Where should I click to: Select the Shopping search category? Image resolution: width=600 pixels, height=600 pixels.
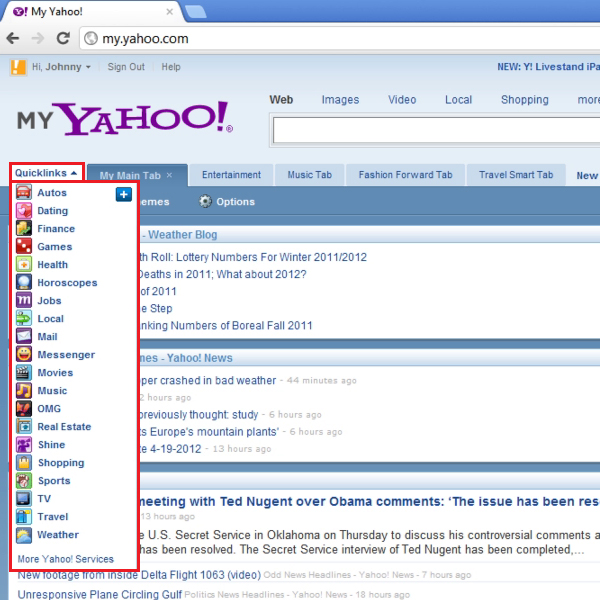point(525,100)
